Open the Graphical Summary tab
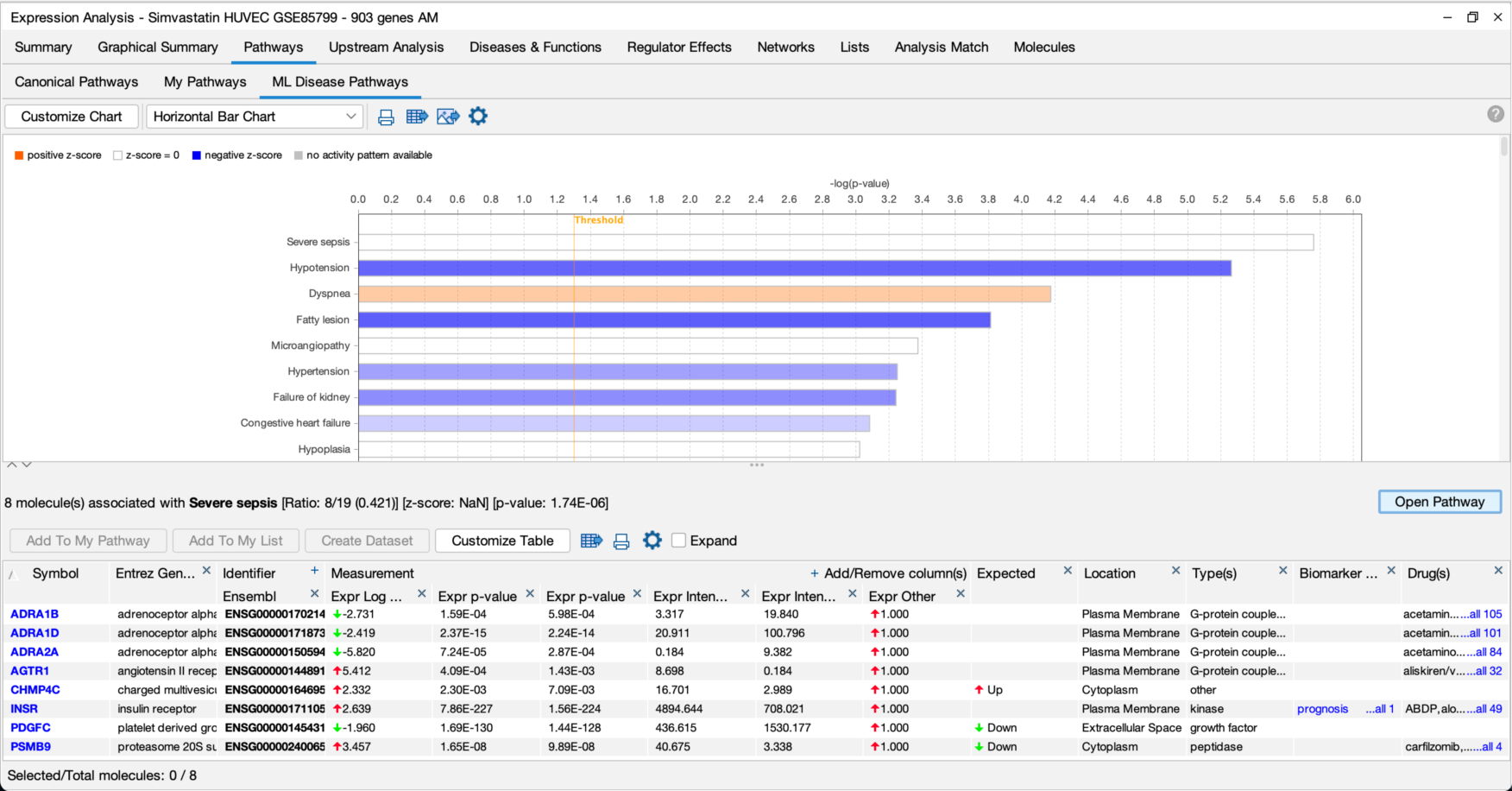This screenshot has width=1512, height=791. [x=158, y=47]
